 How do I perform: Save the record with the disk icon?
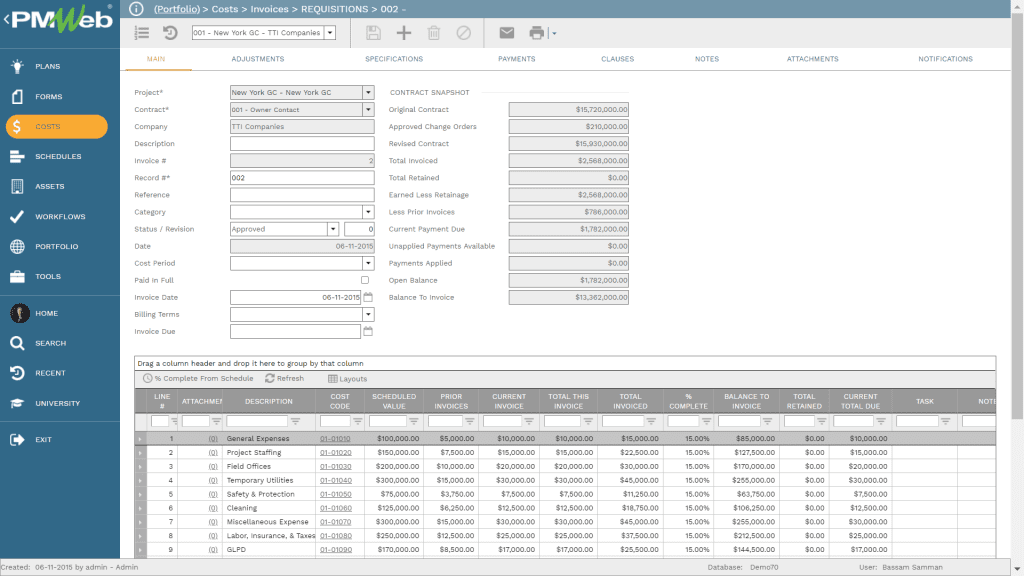click(373, 33)
